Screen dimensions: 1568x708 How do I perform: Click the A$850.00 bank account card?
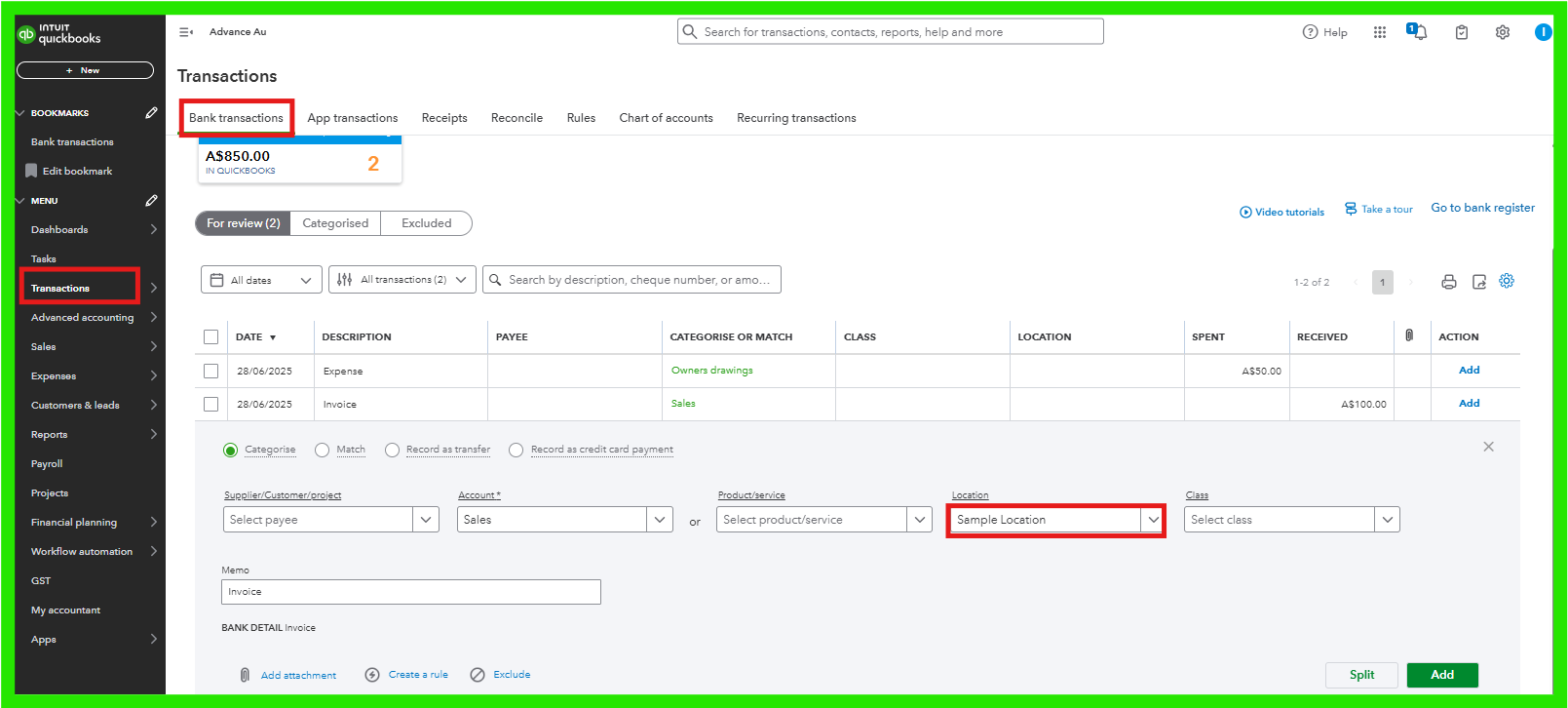tap(300, 159)
